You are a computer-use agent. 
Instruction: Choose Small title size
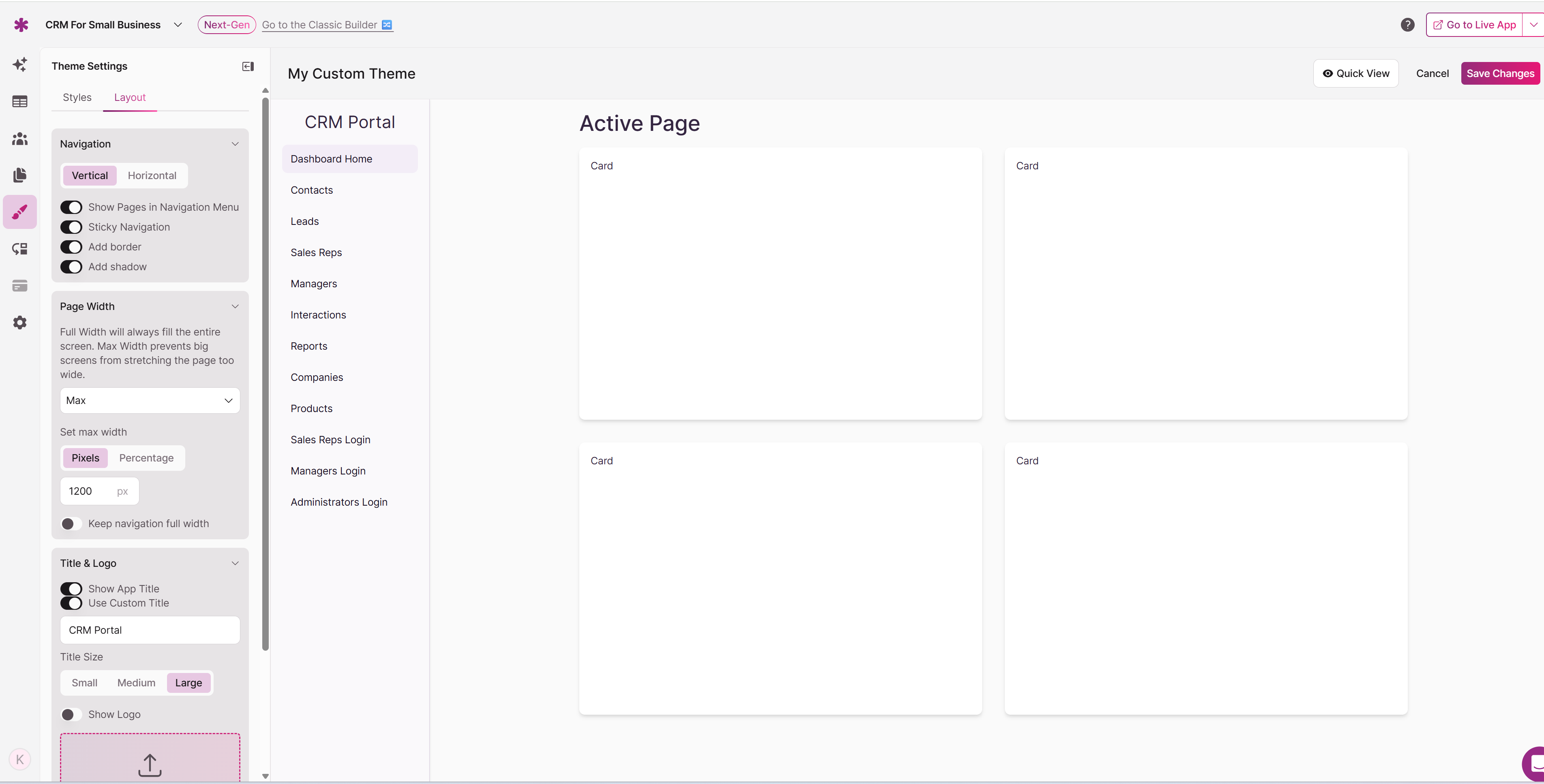coord(84,683)
